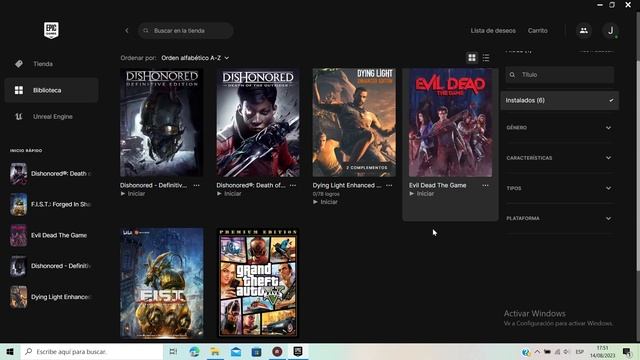The height and width of the screenshot is (360, 640).
Task: Go back with the arrow button
Action: (127, 31)
